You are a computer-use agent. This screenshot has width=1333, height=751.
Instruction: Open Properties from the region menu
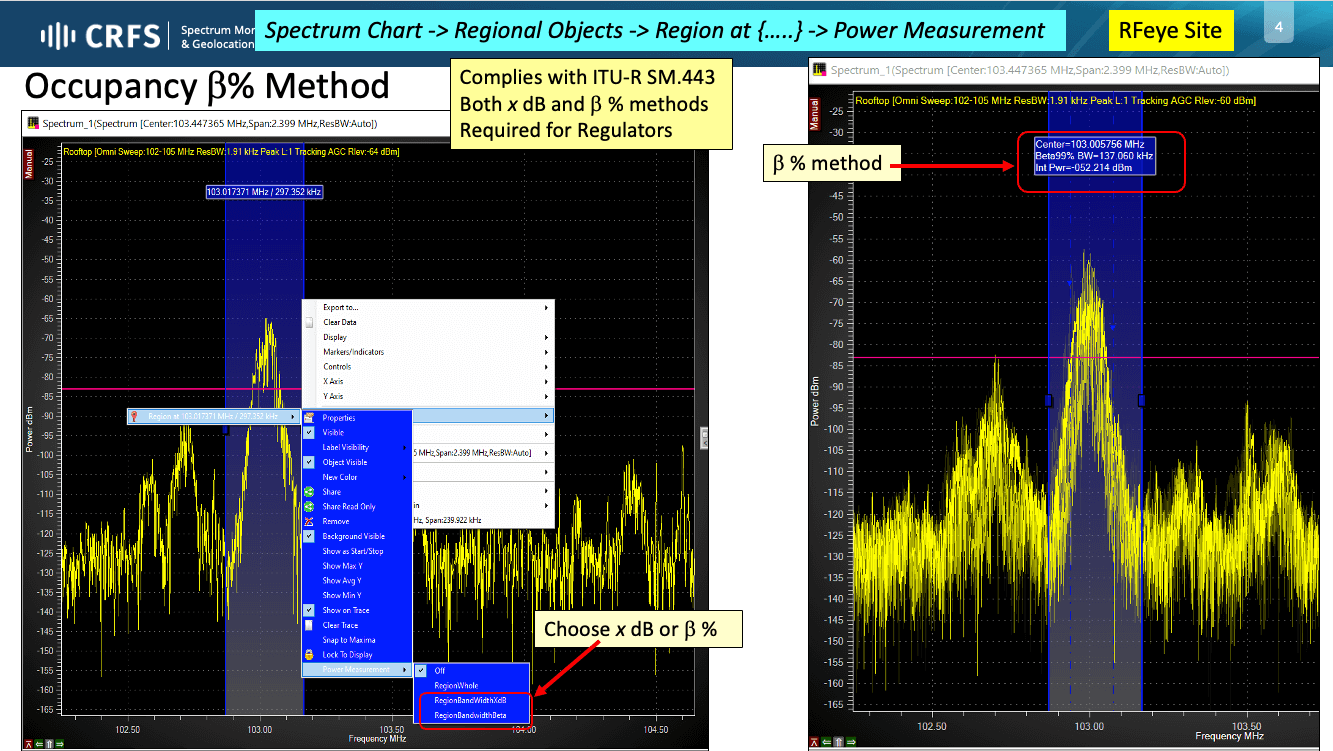tap(356, 418)
